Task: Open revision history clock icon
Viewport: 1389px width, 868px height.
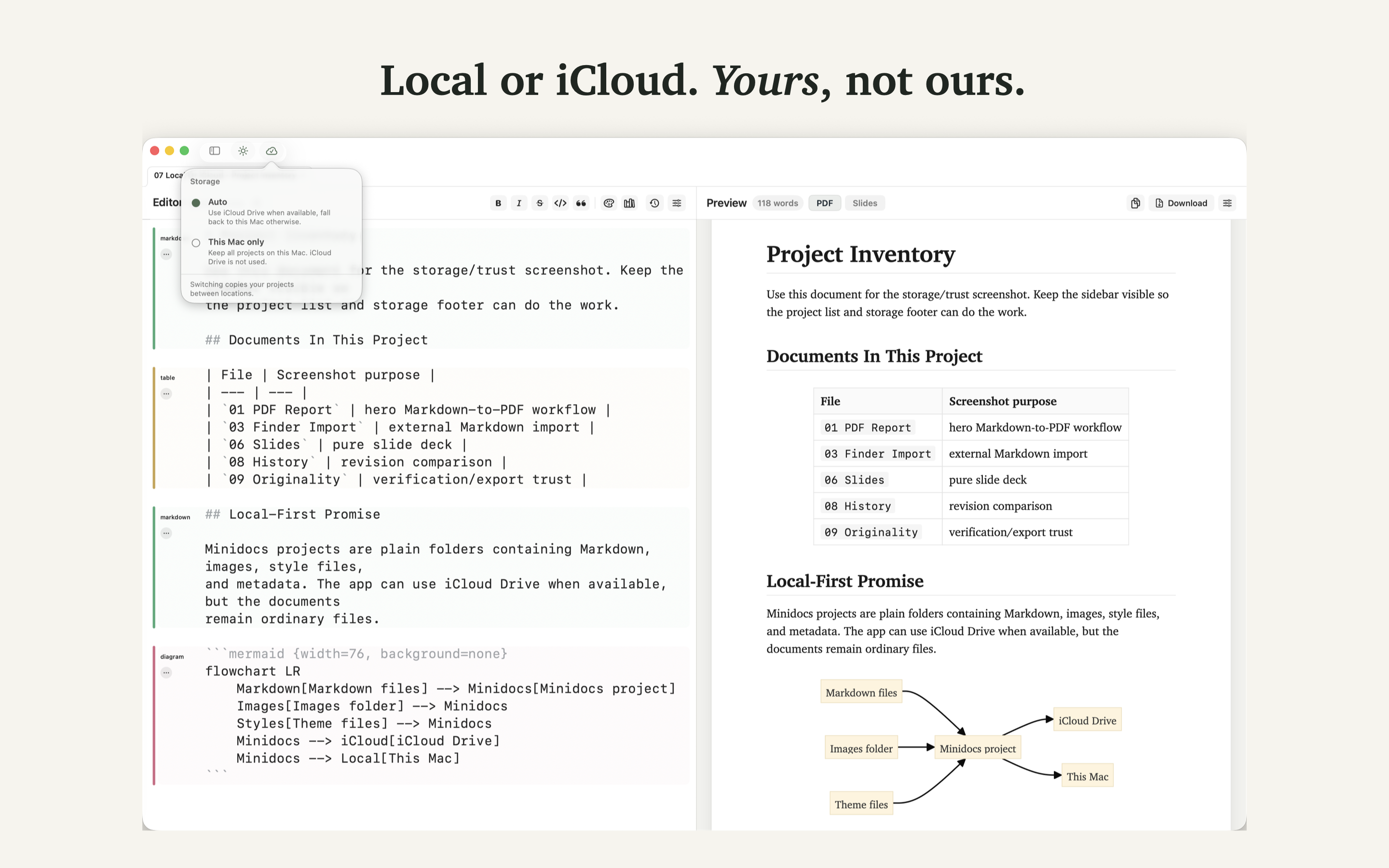Action: click(654, 203)
